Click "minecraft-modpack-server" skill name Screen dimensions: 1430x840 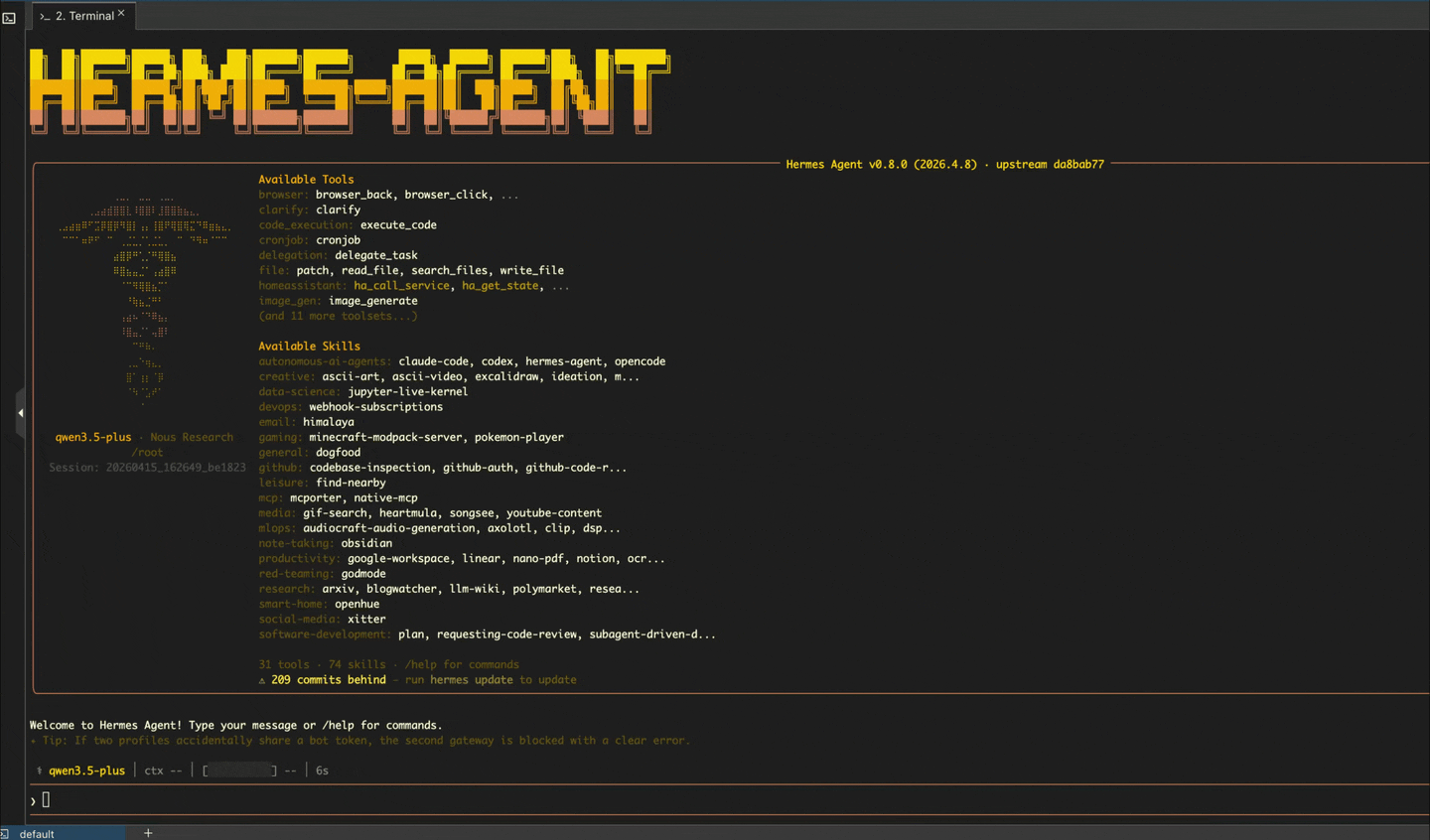pos(385,437)
